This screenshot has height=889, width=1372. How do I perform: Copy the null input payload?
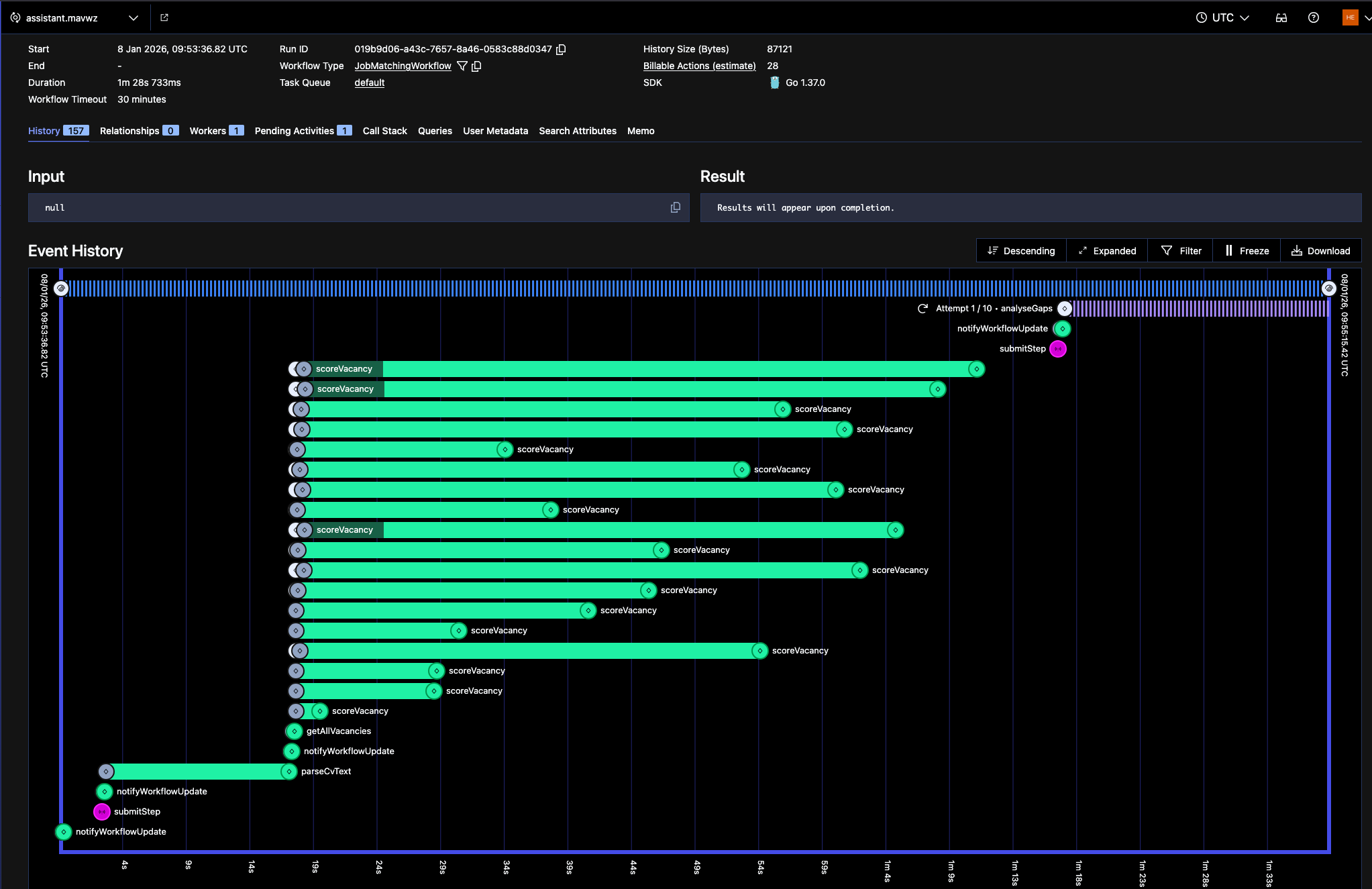(x=675, y=207)
